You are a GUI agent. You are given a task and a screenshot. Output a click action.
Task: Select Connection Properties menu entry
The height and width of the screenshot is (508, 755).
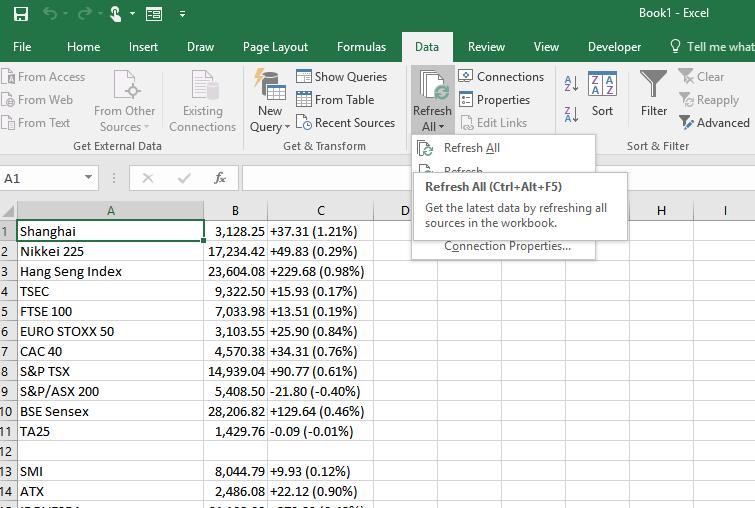[x=507, y=246]
